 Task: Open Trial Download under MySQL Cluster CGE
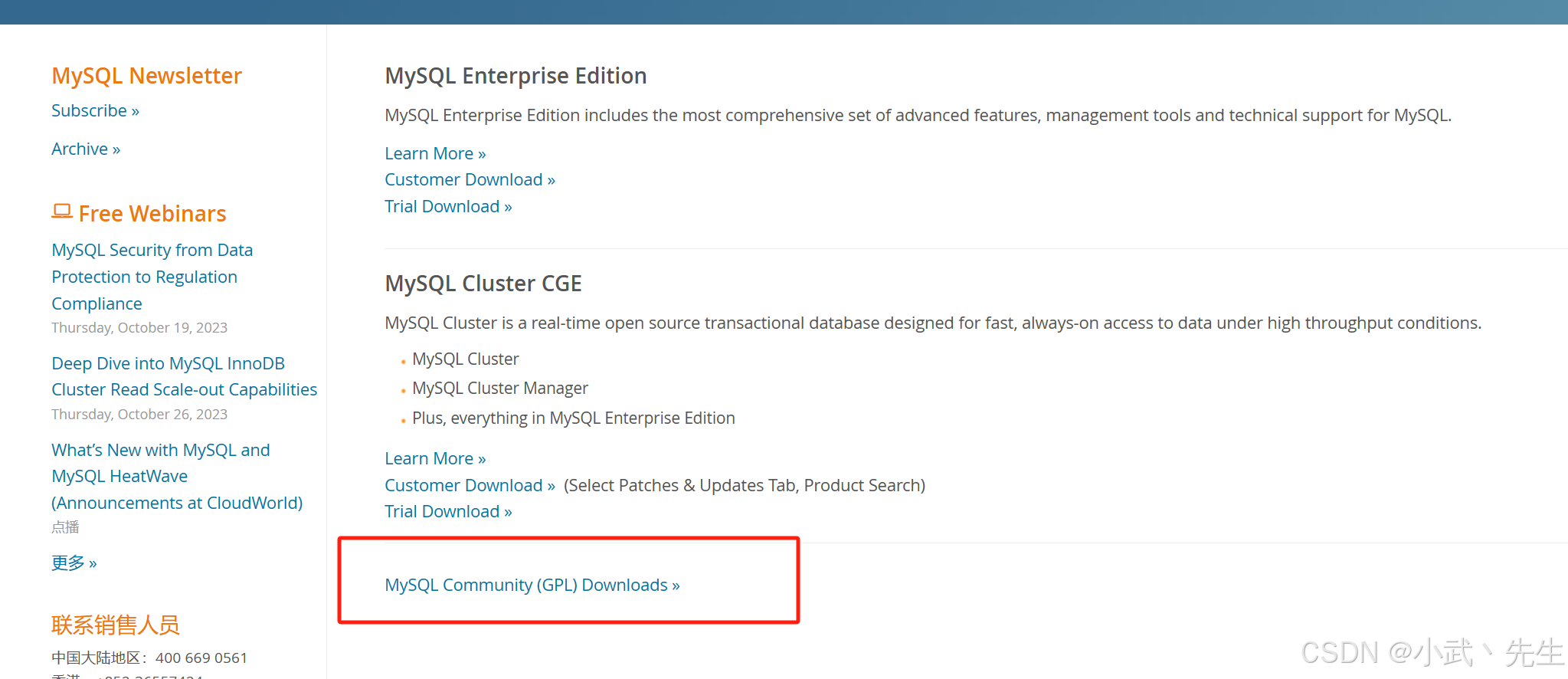(448, 512)
